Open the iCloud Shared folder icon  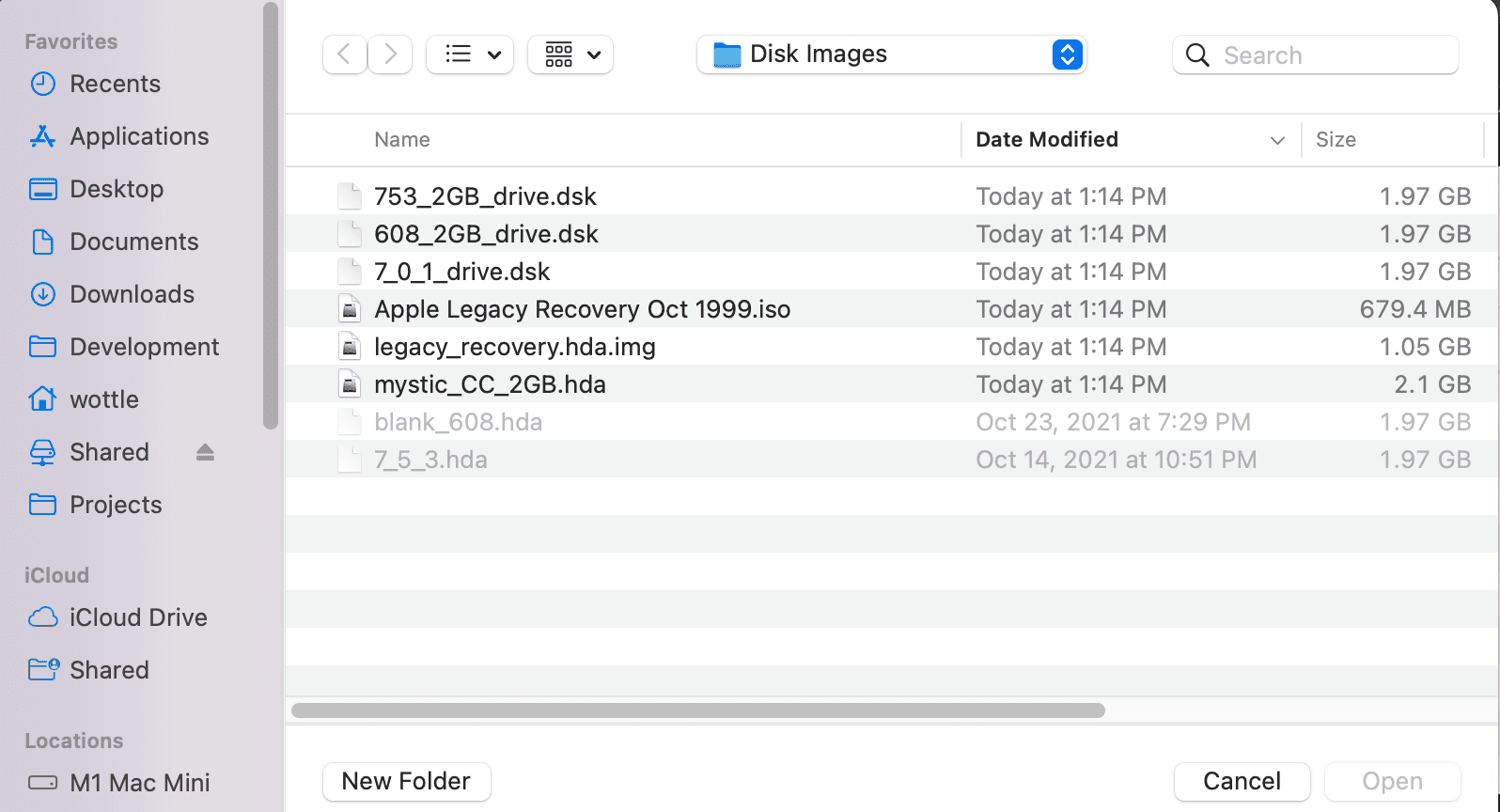(x=43, y=669)
